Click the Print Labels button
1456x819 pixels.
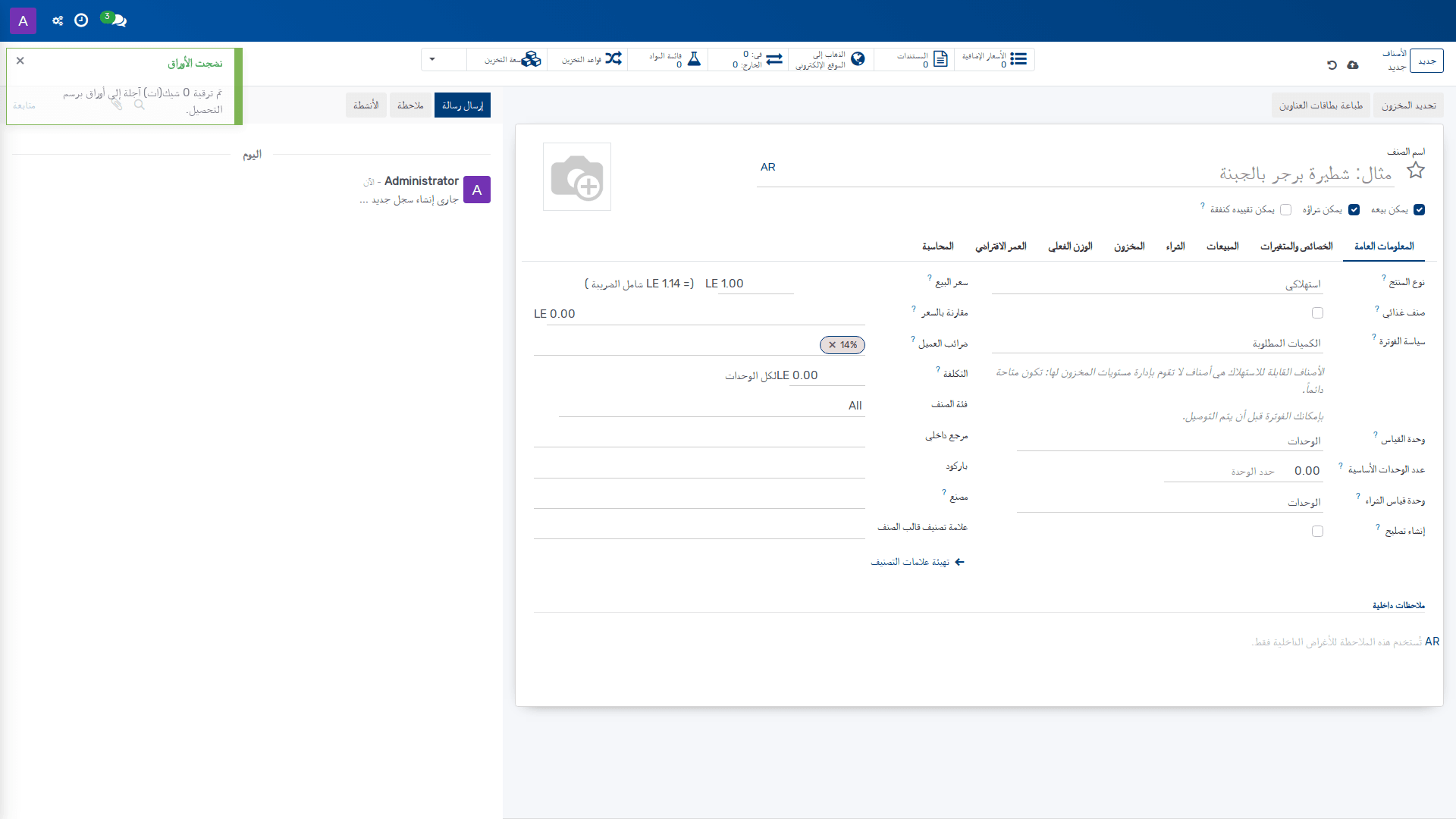click(x=1321, y=105)
